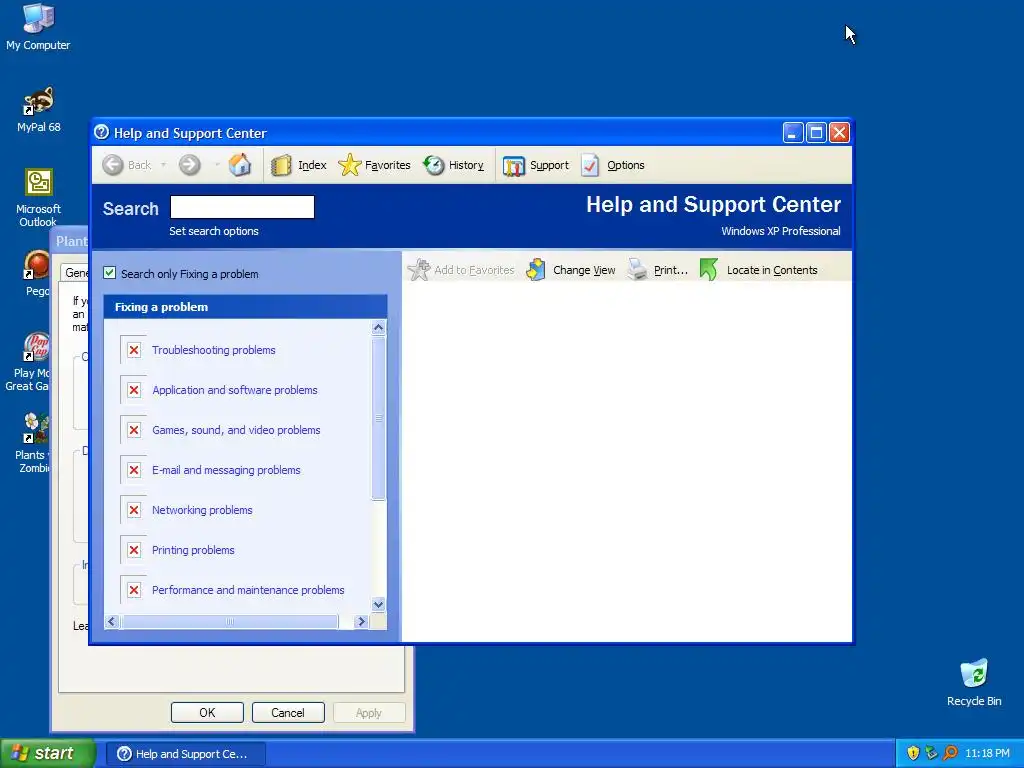Open Performance and maintenance problems topic
The height and width of the screenshot is (768, 1024).
(248, 590)
